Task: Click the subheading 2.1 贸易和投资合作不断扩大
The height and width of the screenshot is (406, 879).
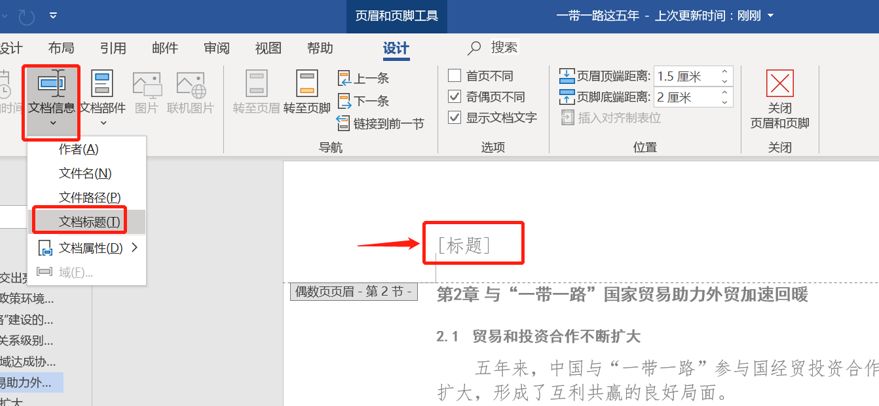Action: [x=539, y=336]
